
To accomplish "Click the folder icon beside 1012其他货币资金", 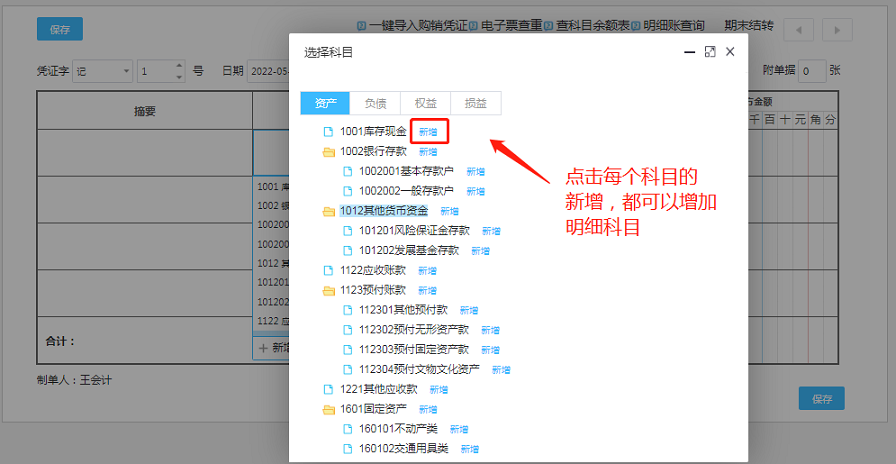I will 329,211.
